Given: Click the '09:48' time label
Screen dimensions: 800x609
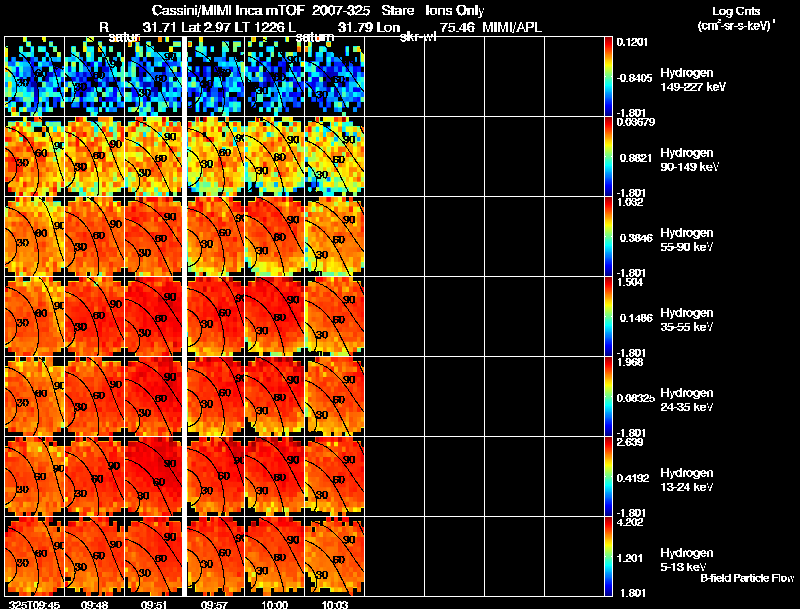Looking at the screenshot, I should (92, 605).
